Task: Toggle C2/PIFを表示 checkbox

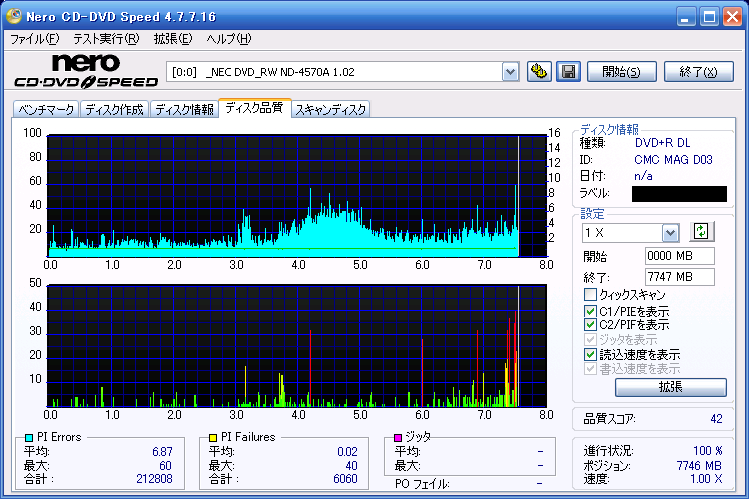Action: click(x=590, y=325)
